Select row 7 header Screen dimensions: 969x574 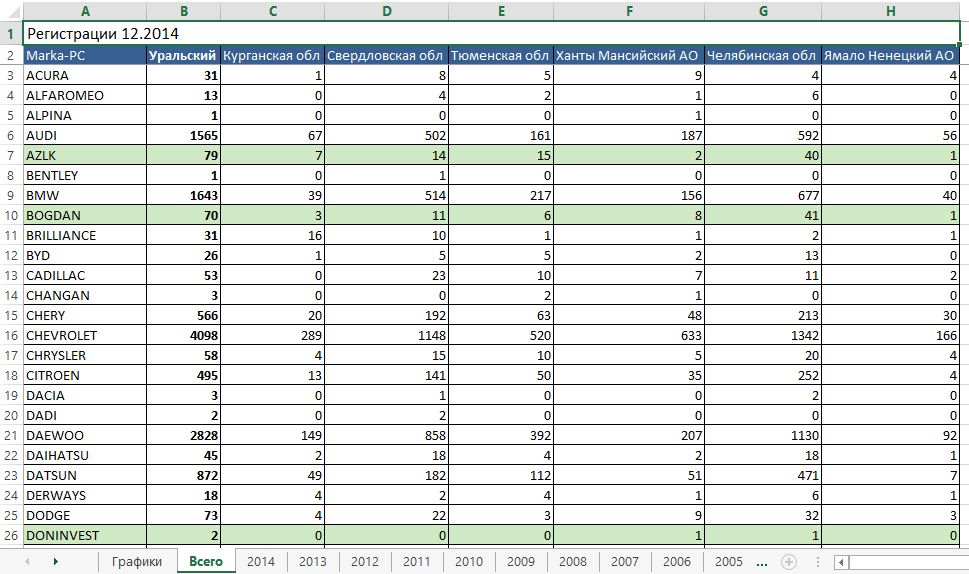[x=11, y=155]
